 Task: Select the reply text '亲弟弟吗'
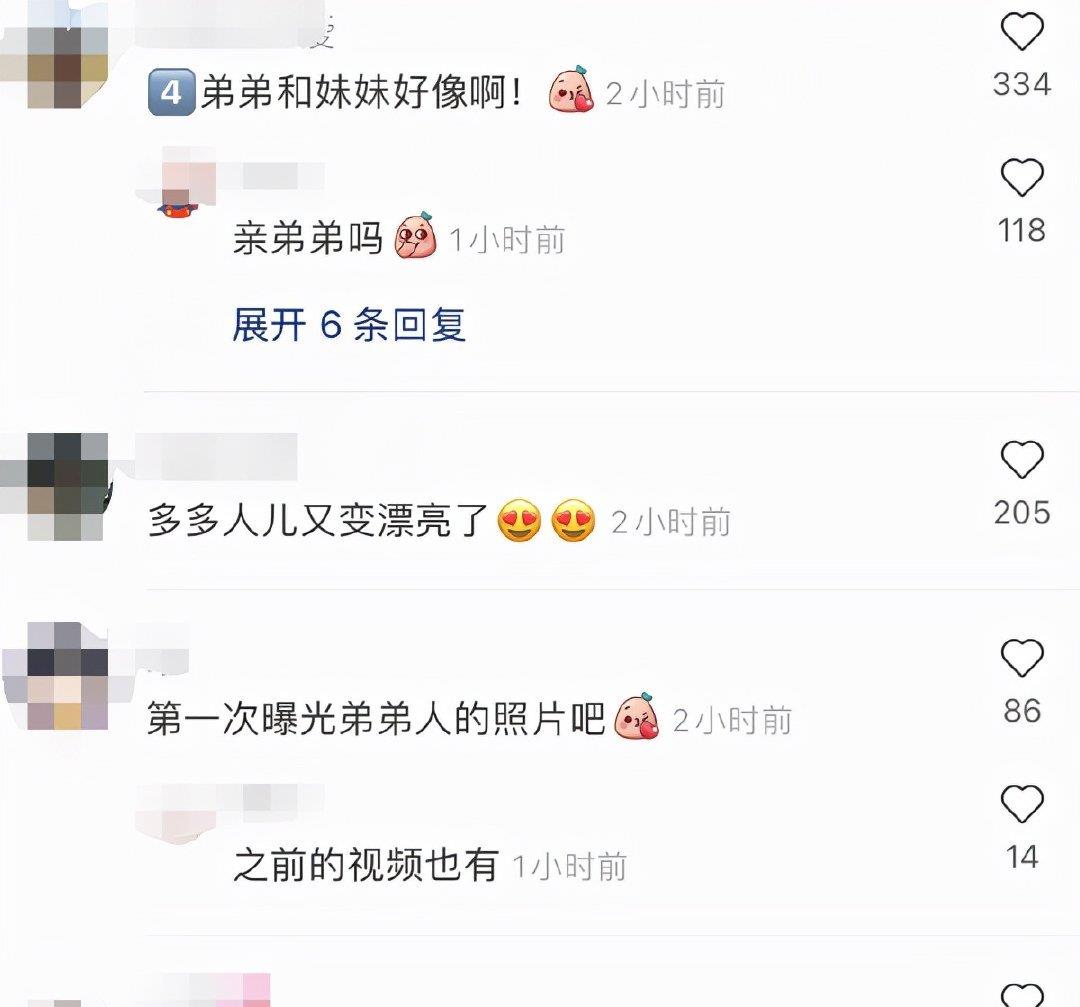(x=308, y=240)
